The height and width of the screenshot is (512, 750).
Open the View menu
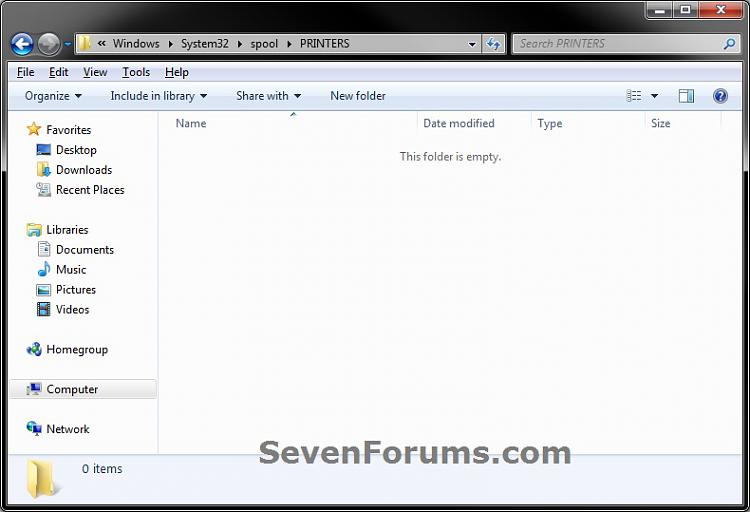pyautogui.click(x=95, y=72)
